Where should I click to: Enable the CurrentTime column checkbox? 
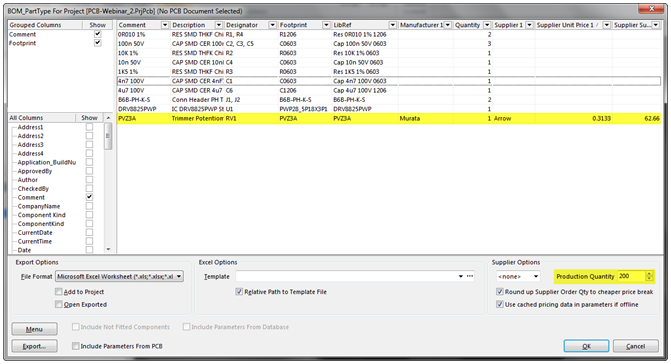point(89,241)
